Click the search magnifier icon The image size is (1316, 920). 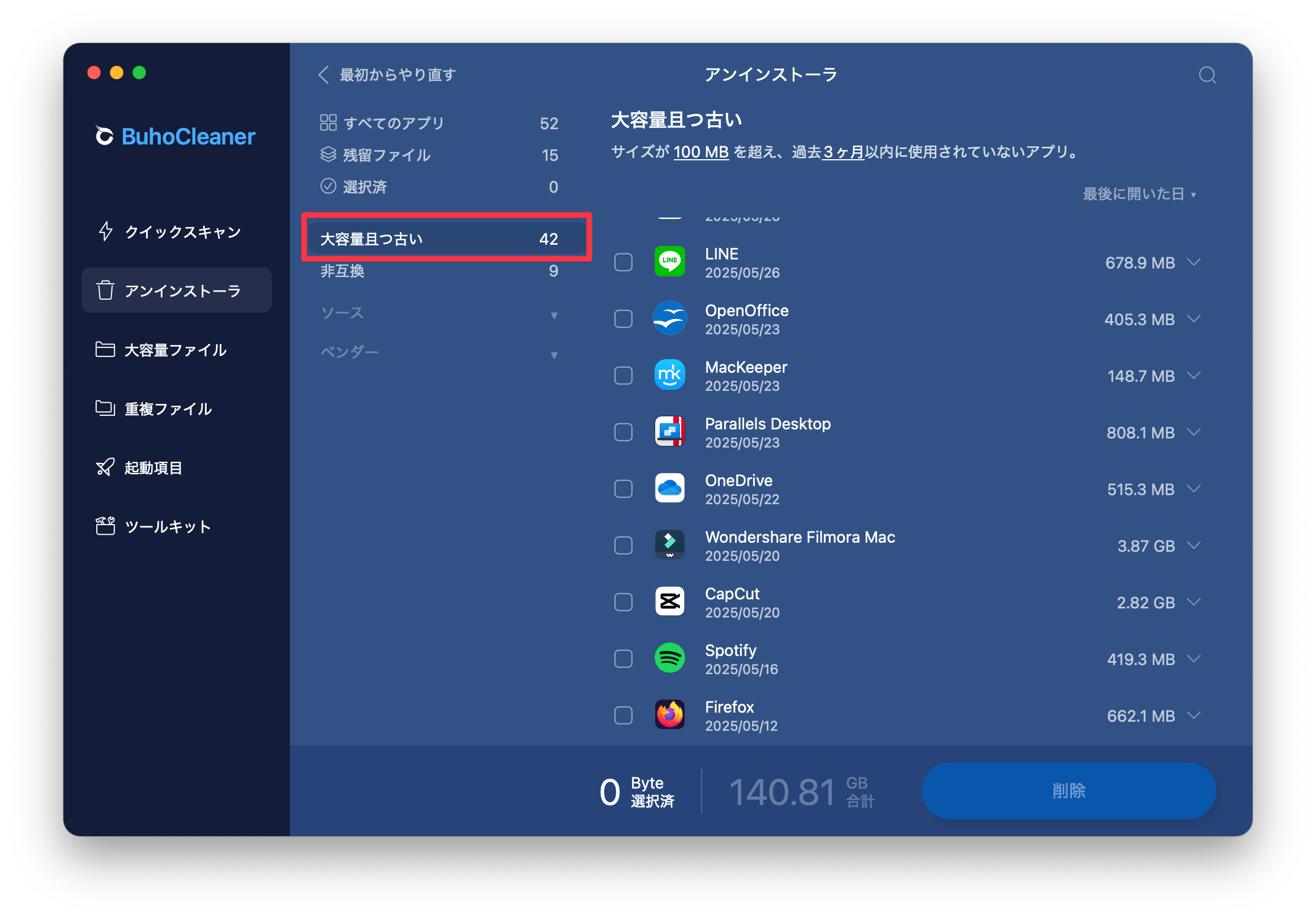tap(1207, 75)
